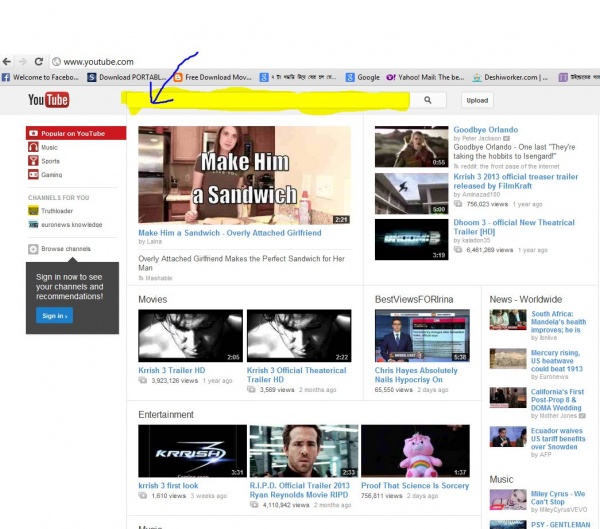
Task: Open Proof That Science Is Sorcery link
Action: 415,485
